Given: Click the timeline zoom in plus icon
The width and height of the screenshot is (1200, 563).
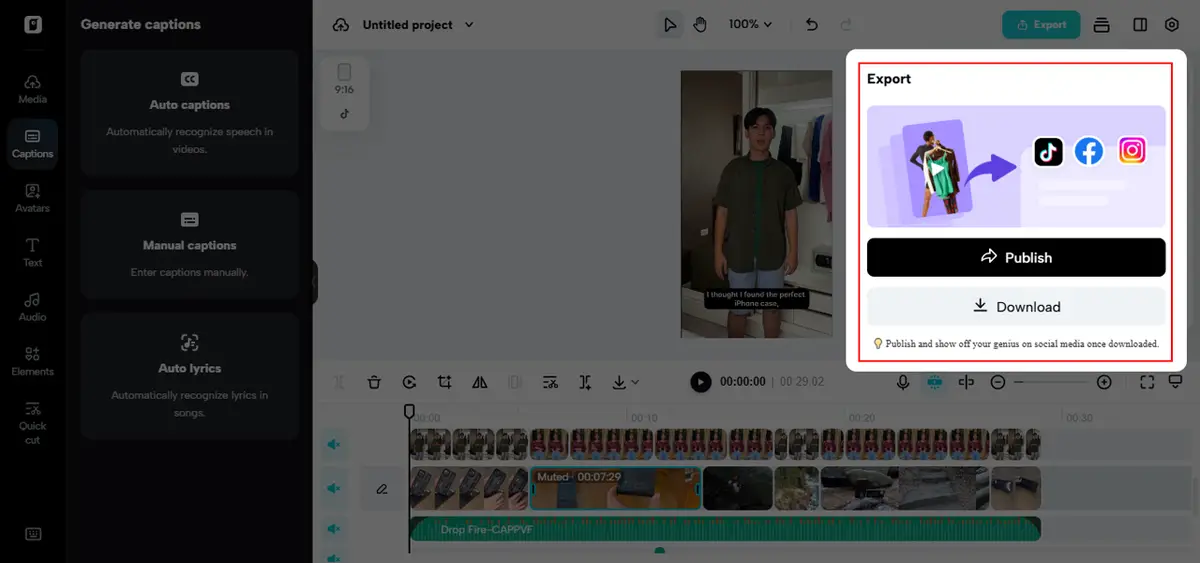Looking at the screenshot, I should click(x=1104, y=382).
